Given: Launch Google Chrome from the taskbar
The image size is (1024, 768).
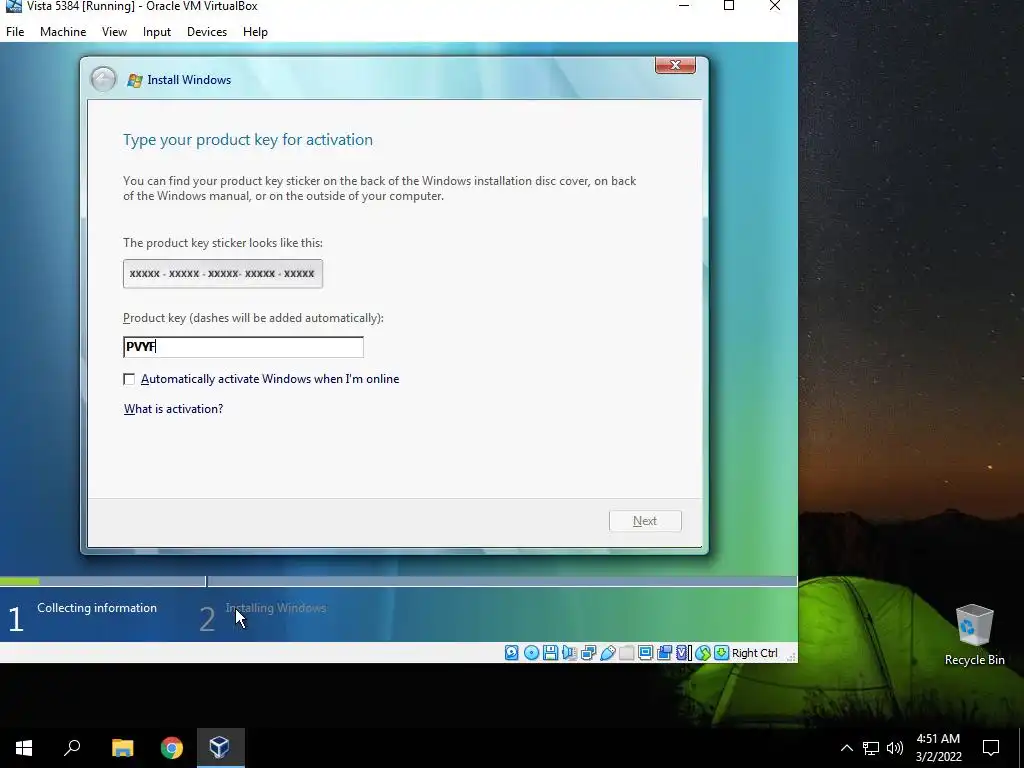Looking at the screenshot, I should (x=172, y=748).
